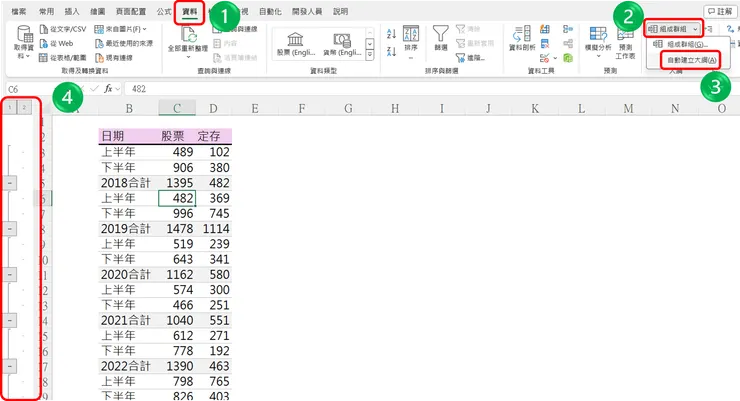Open the 組成群組 dropdown arrow
Viewport: 740px width, 401px height.
[695, 29]
